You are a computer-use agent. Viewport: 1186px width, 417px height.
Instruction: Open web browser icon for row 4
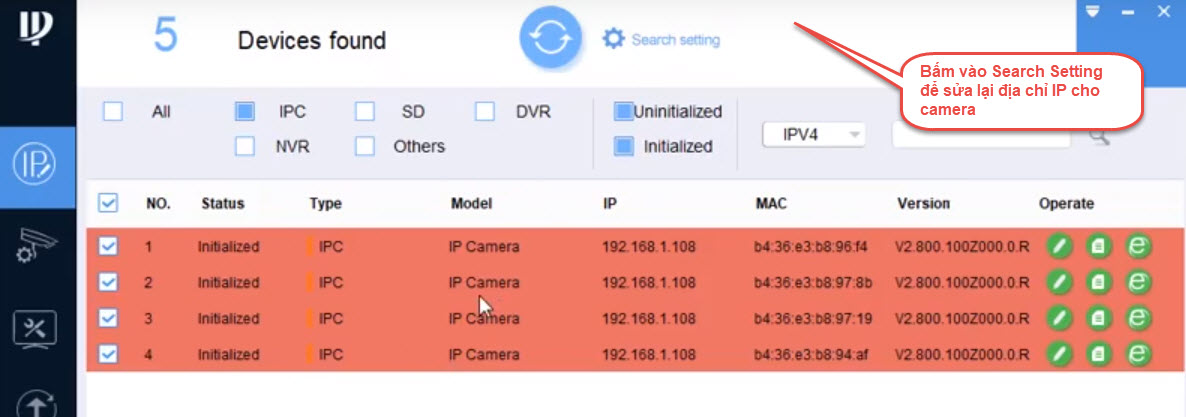pos(1137,353)
